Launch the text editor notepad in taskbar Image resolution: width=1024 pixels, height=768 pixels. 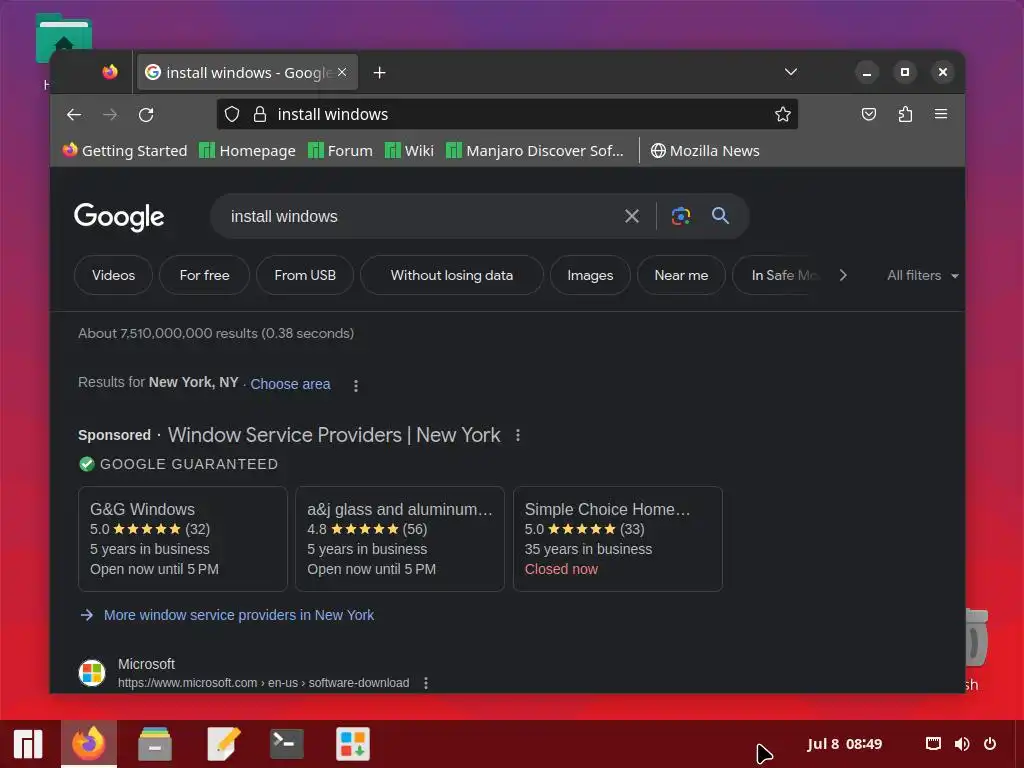(223, 744)
